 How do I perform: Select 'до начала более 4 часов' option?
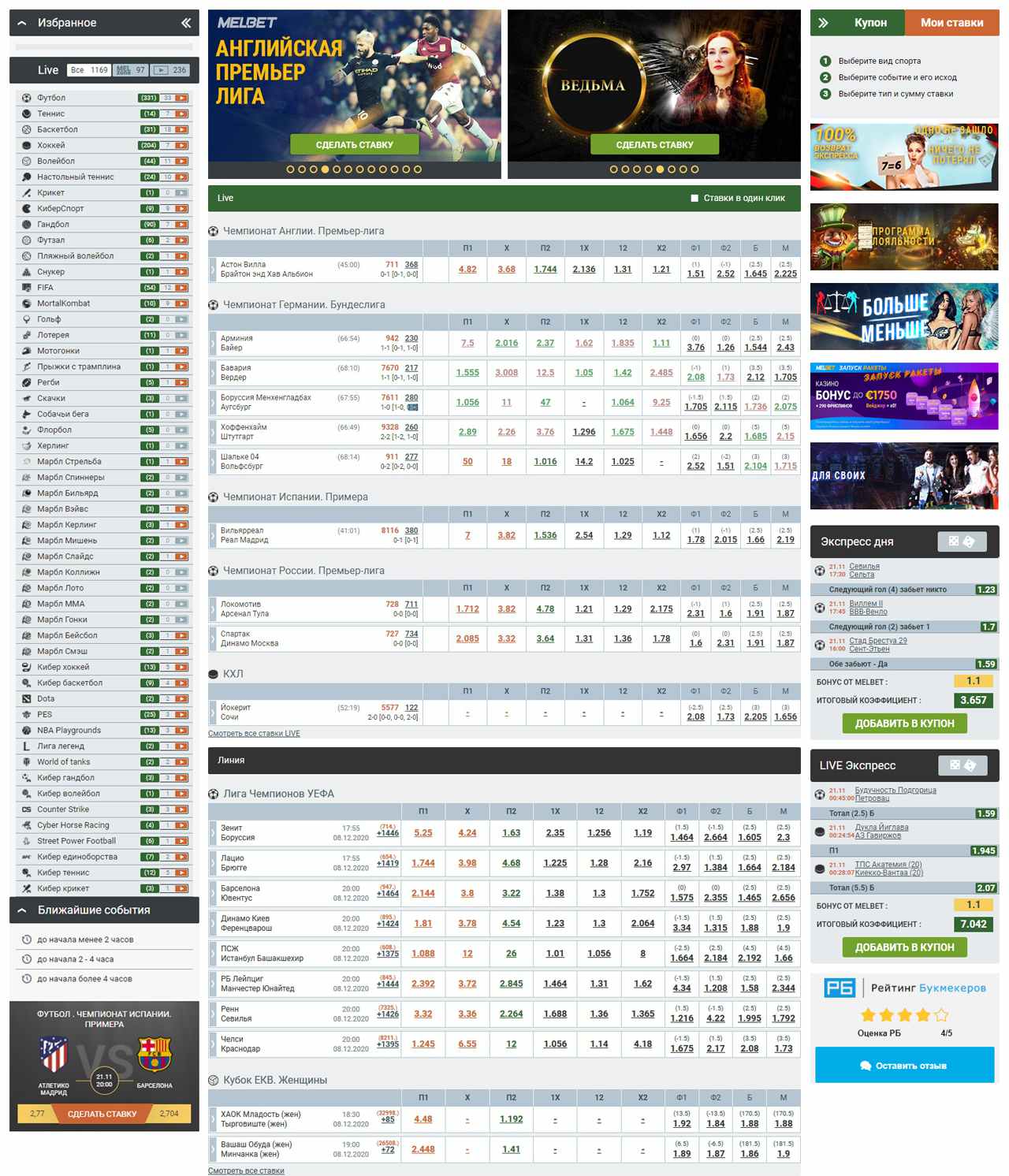coord(84,979)
